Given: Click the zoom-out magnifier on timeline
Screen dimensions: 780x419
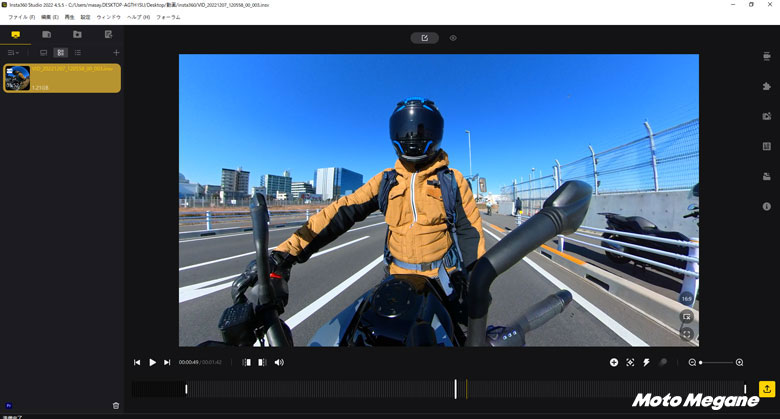Looking at the screenshot, I should [x=692, y=362].
